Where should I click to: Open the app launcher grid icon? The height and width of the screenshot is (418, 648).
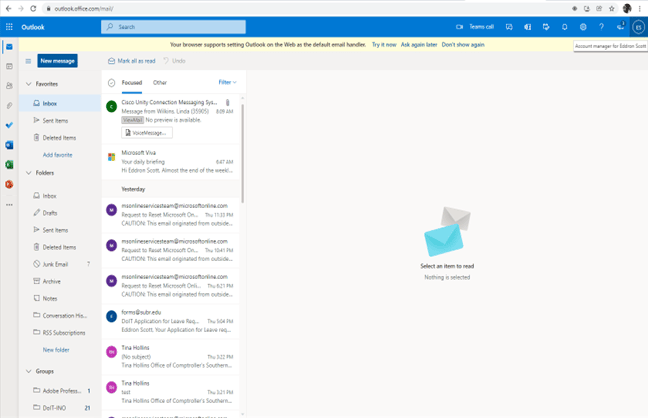[9, 27]
